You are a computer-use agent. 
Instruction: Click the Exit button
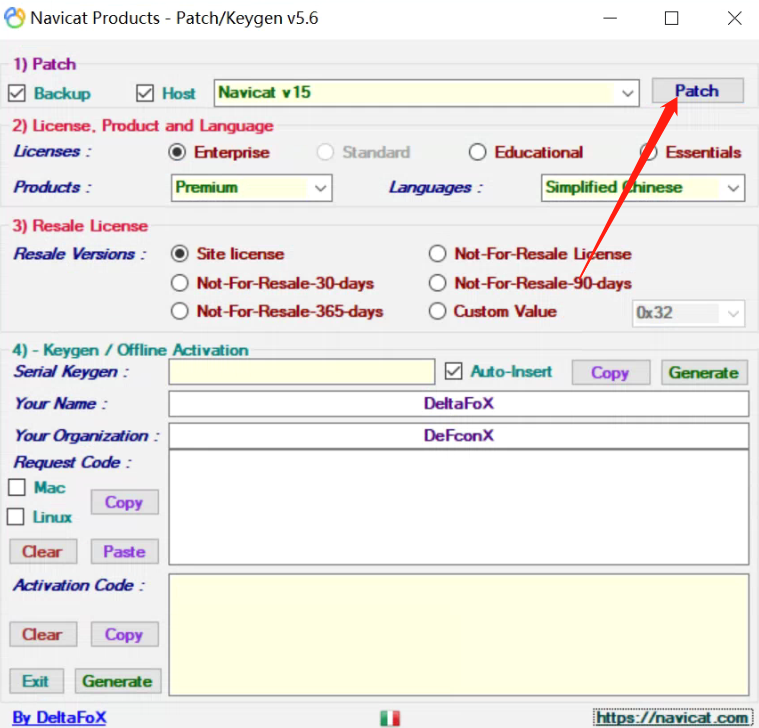pos(36,681)
